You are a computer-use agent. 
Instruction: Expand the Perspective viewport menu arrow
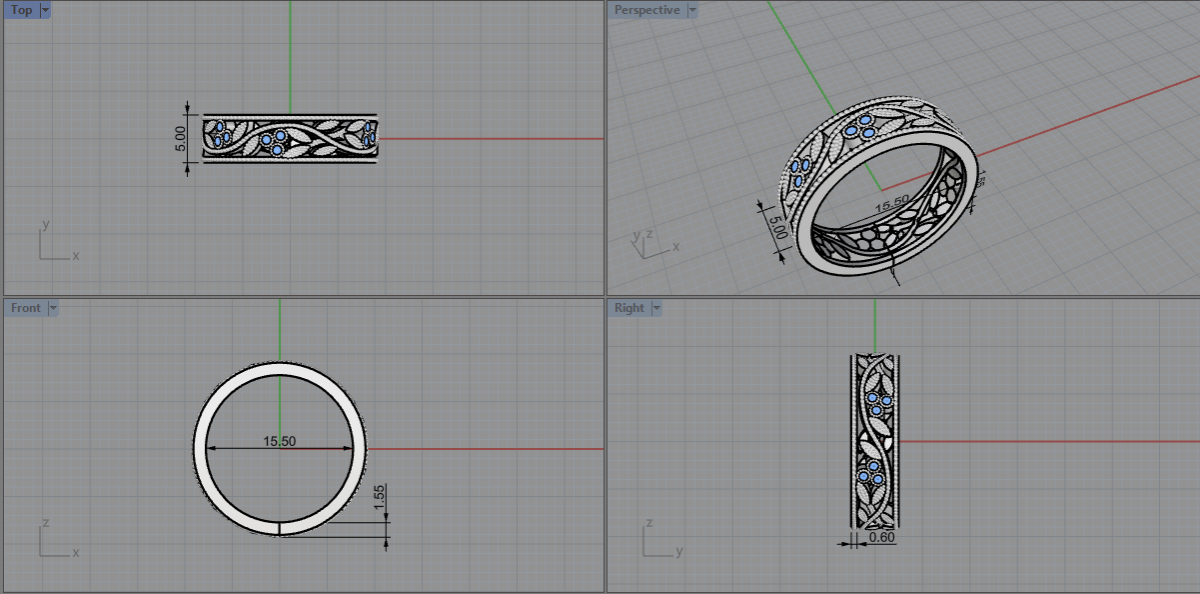tap(692, 10)
